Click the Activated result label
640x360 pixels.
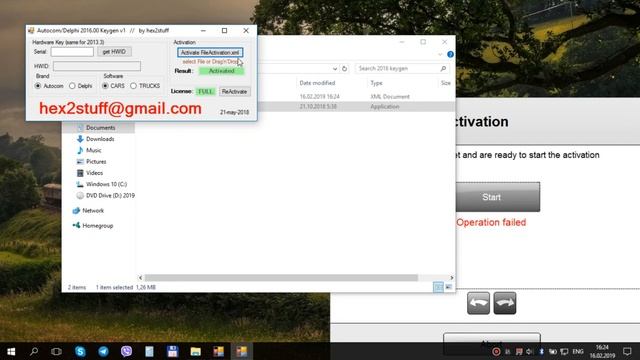221,71
